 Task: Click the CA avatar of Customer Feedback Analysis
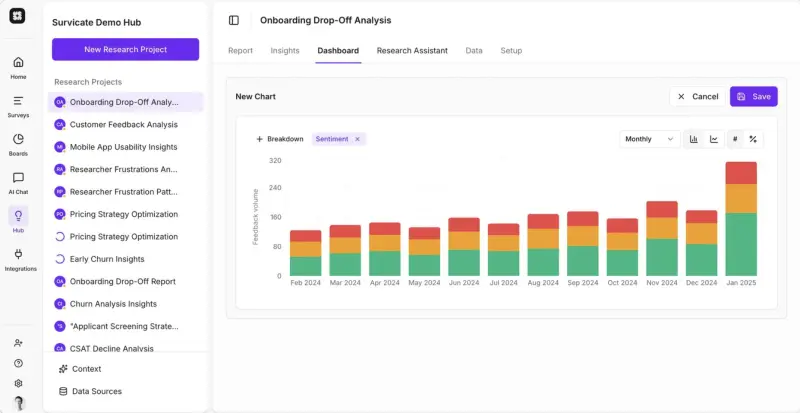[60, 125]
